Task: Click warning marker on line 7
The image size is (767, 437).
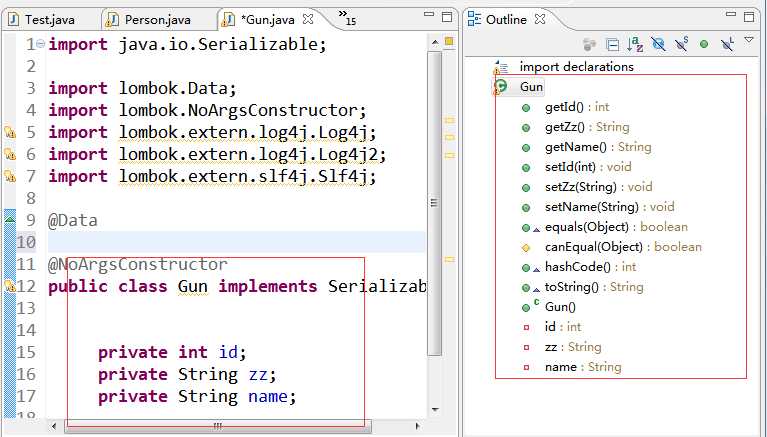Action: (10, 176)
